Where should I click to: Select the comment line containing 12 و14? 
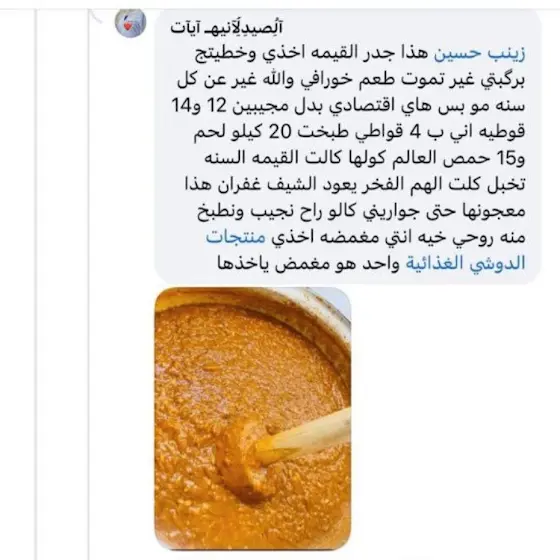(x=348, y=106)
